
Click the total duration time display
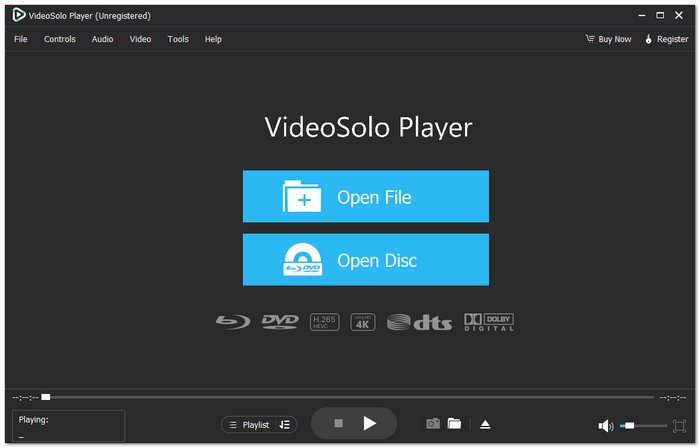pos(673,397)
